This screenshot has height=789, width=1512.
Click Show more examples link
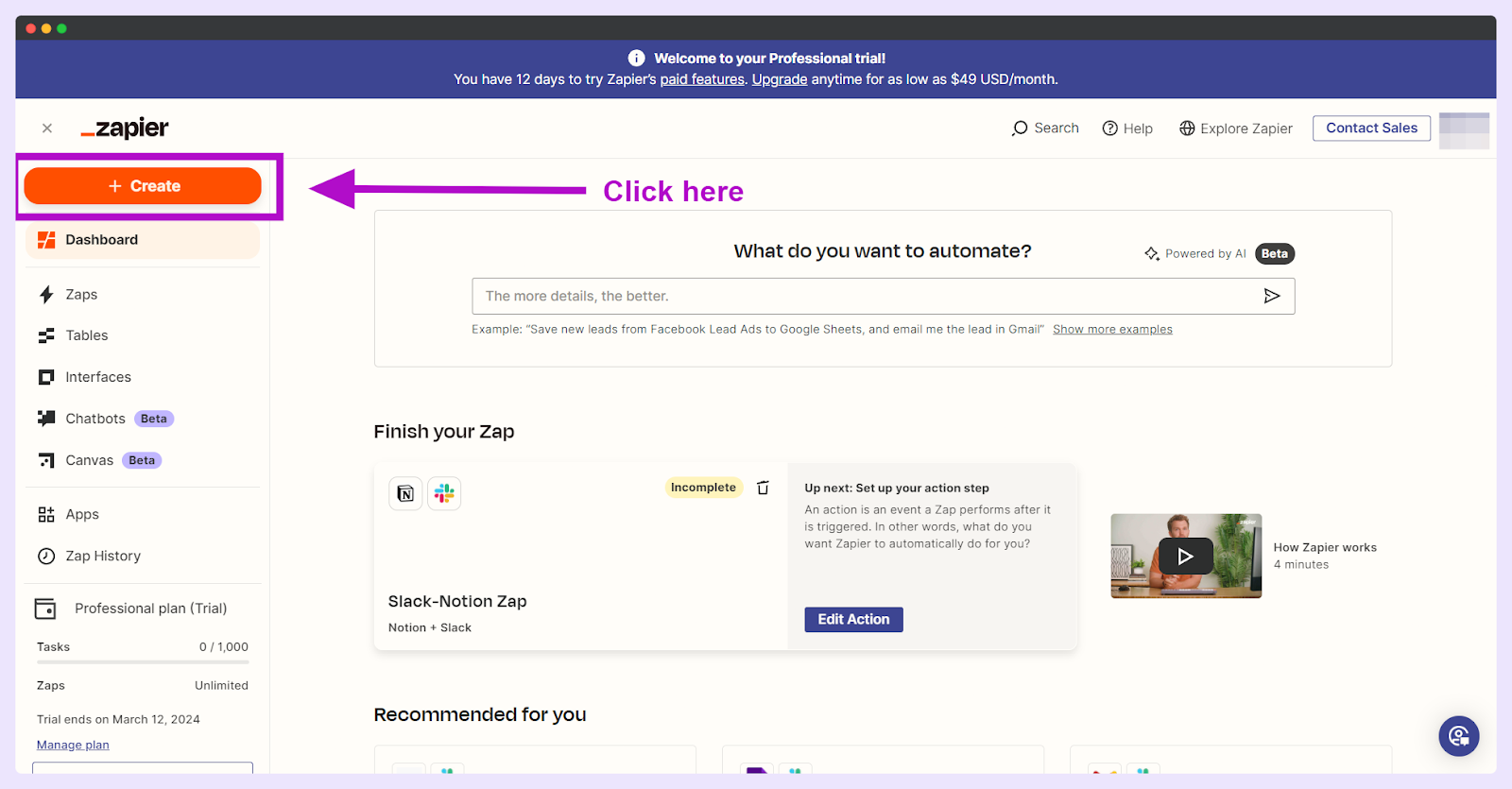coord(1112,329)
